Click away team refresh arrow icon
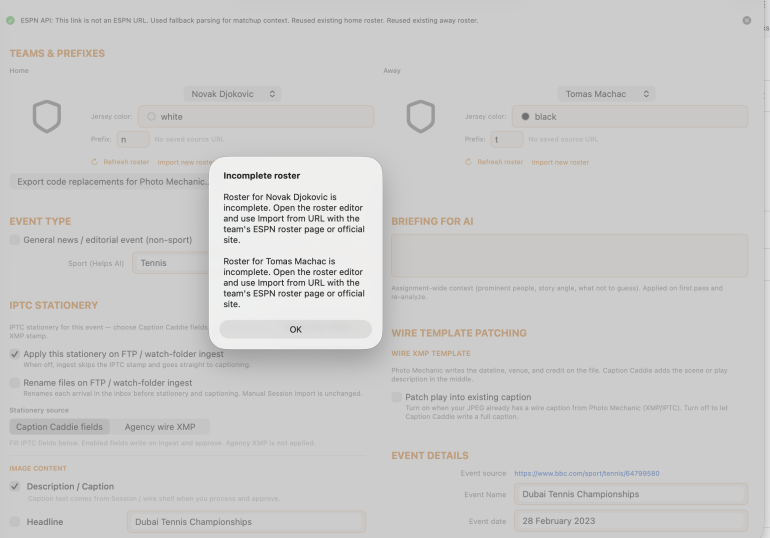 click(468, 161)
